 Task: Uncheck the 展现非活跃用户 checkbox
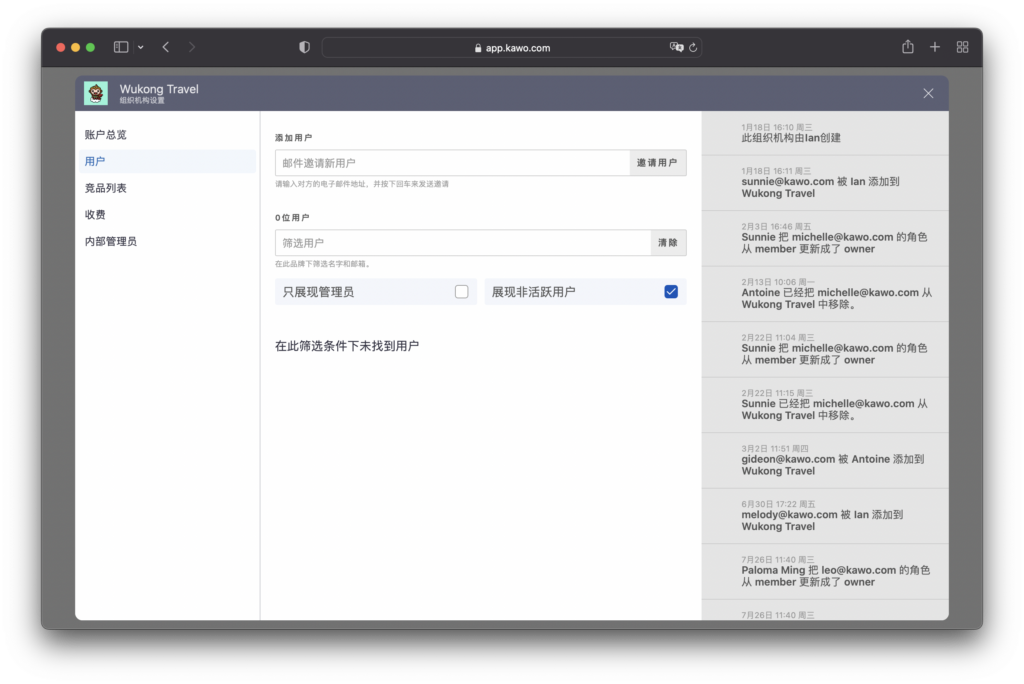click(670, 292)
